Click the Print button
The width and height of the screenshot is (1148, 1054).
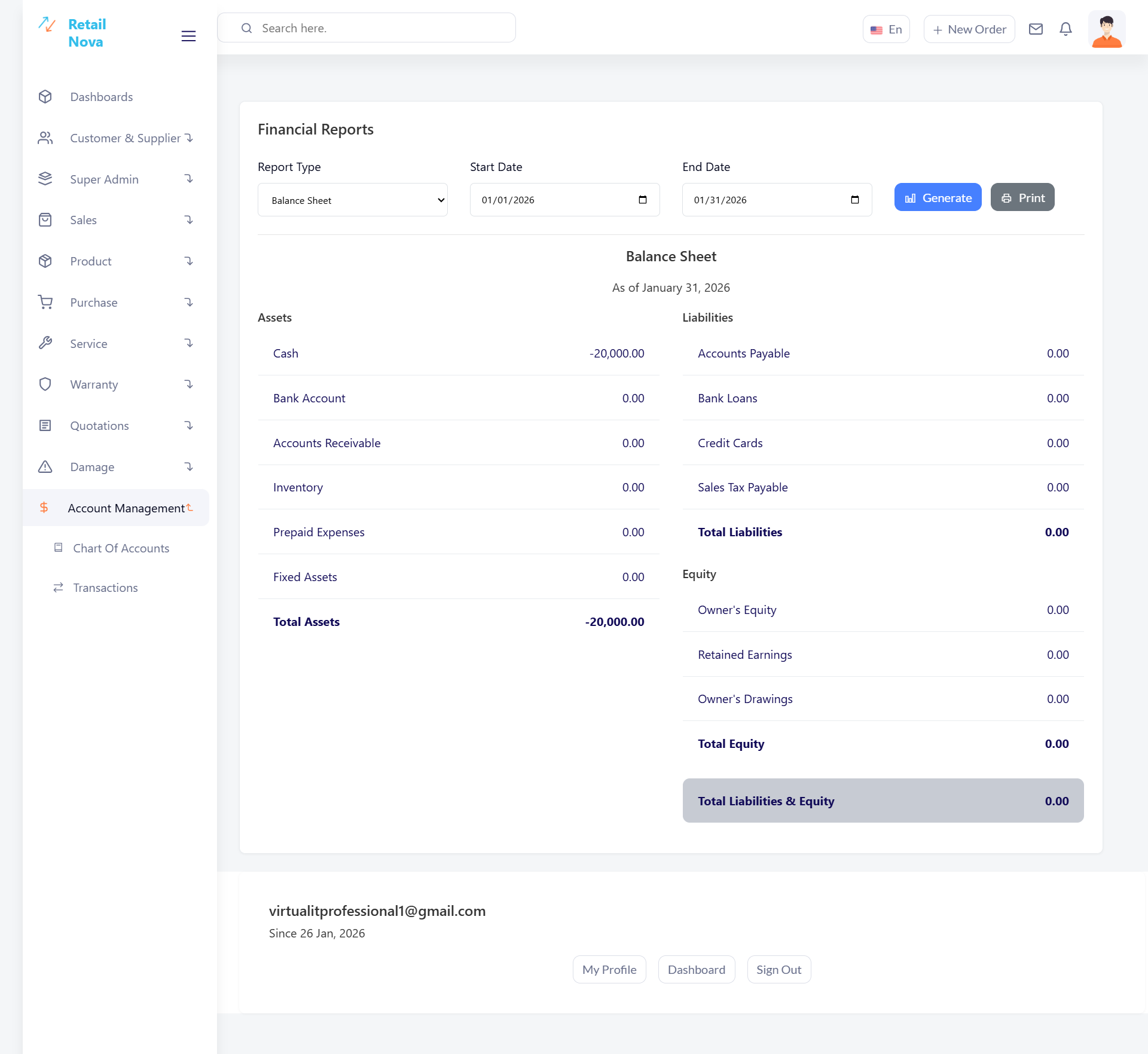(1022, 197)
